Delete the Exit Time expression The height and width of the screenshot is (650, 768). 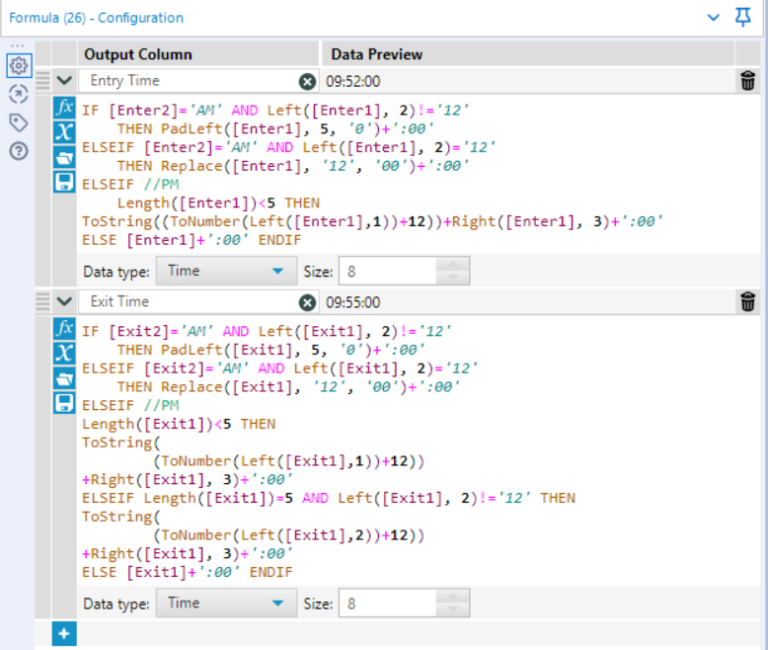tap(747, 302)
